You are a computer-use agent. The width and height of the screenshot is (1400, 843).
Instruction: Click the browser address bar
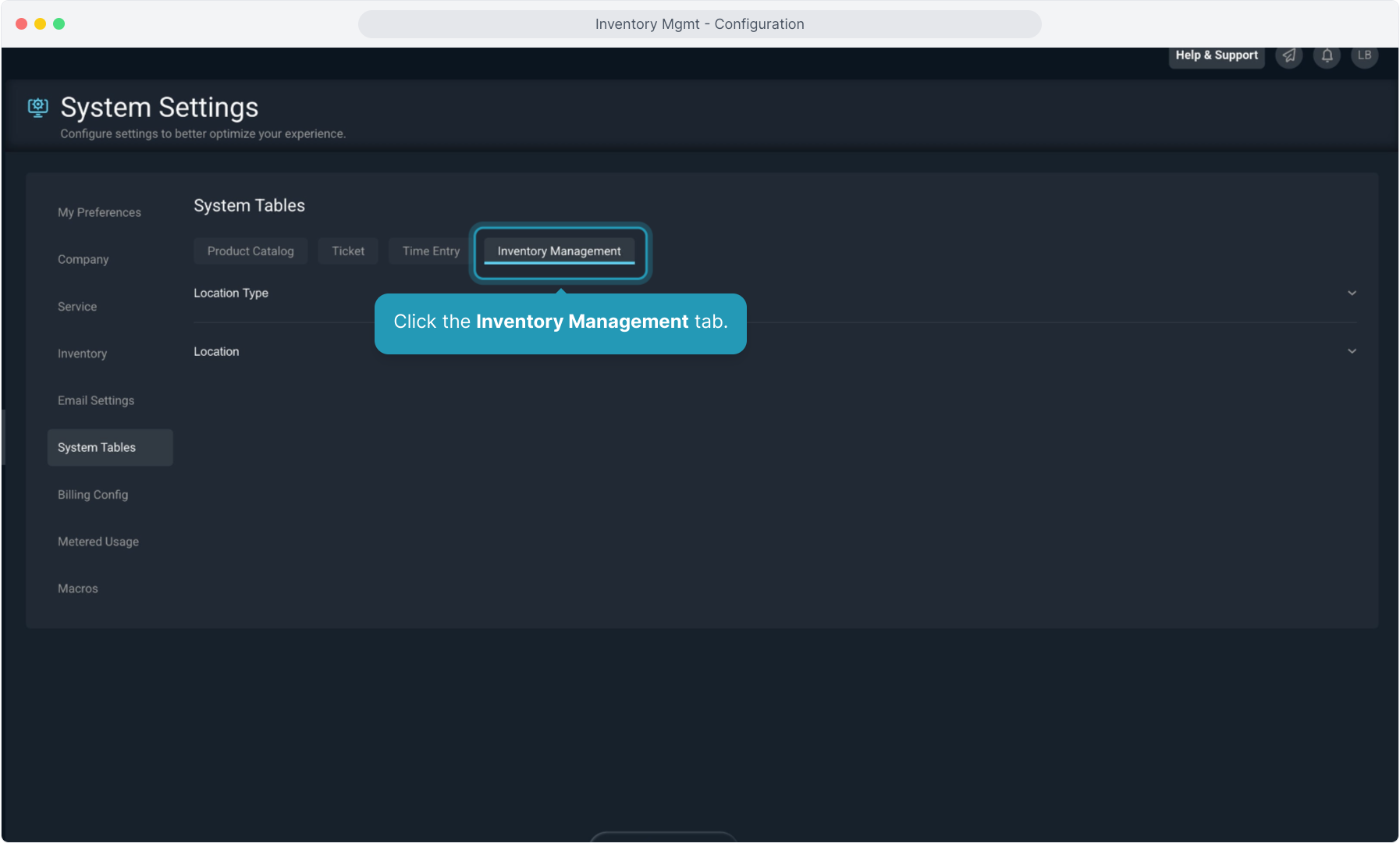(x=699, y=24)
